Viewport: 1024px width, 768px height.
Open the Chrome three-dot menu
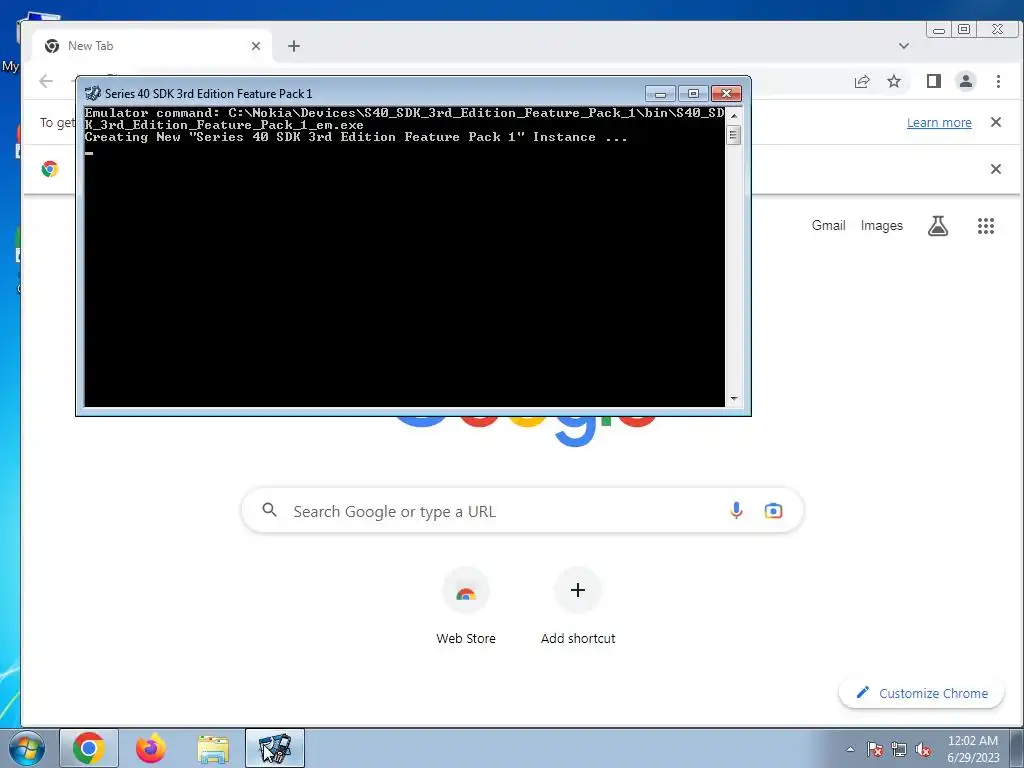coord(998,81)
